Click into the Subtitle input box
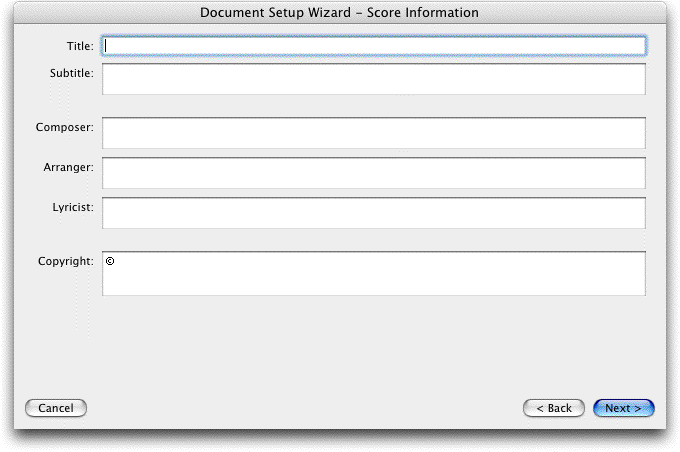The height and width of the screenshot is (452, 680). tap(374, 79)
